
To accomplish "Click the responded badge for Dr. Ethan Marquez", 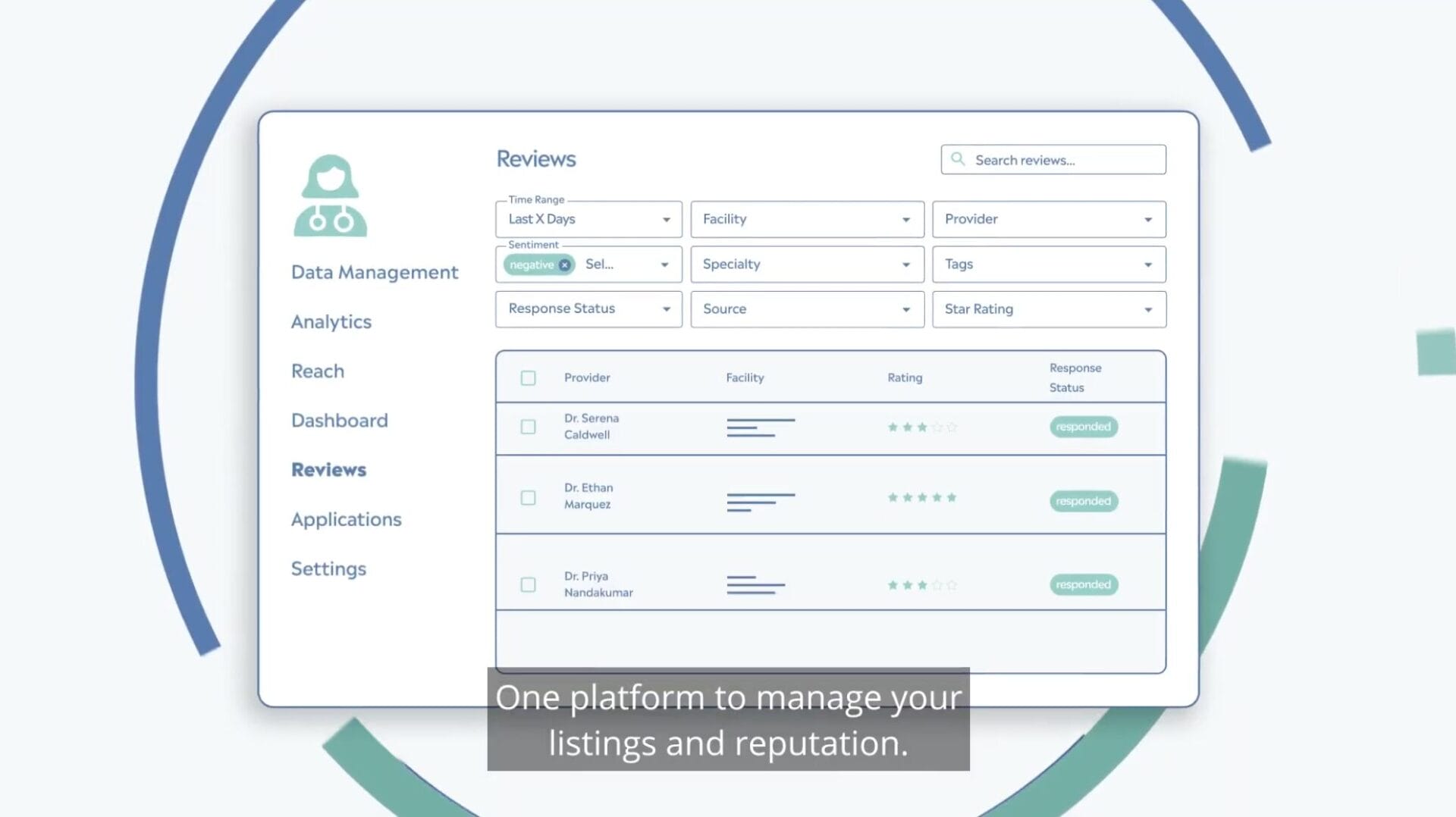I will [x=1083, y=501].
